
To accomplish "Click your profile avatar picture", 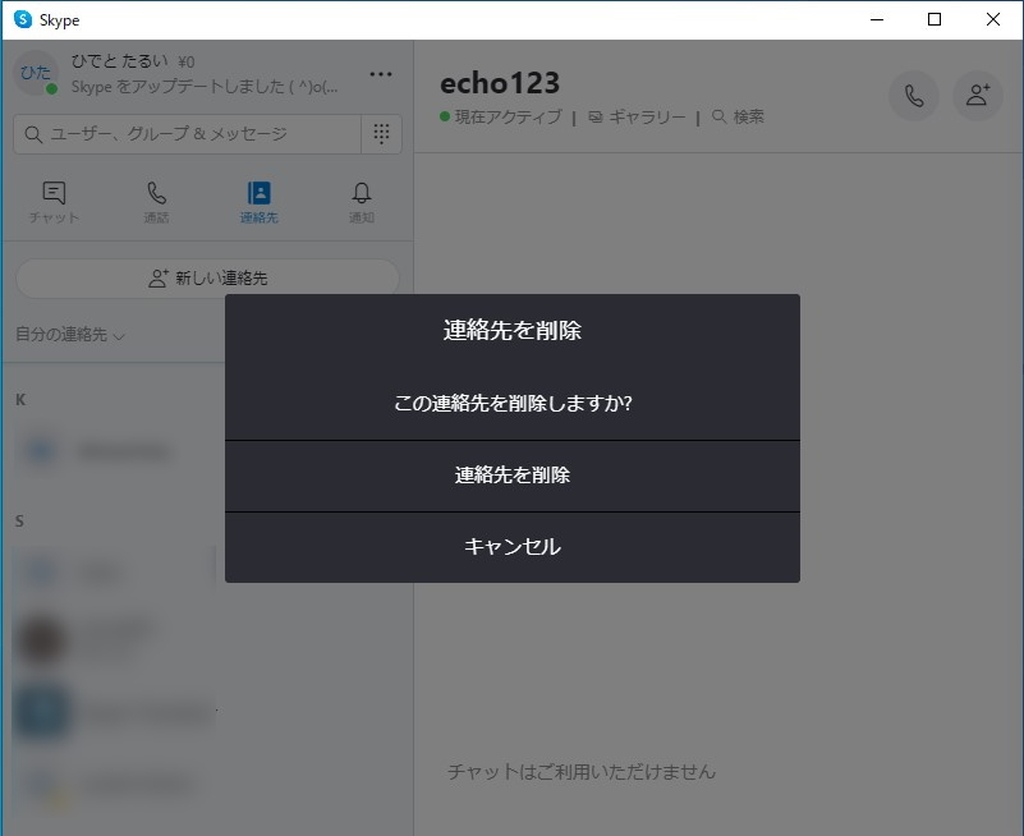I will point(36,73).
